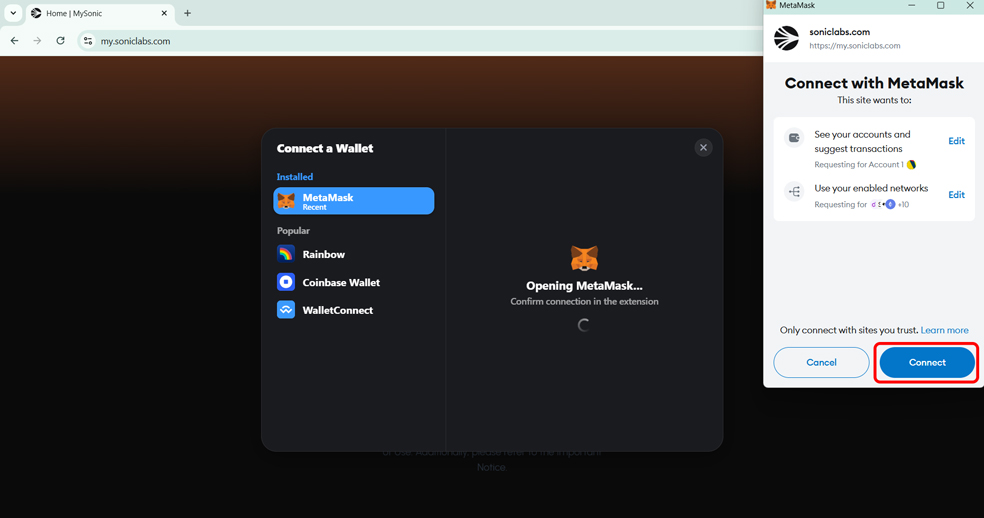Viewport: 984px width, 518px height.
Task: Open a new browser tab
Action: (187, 13)
